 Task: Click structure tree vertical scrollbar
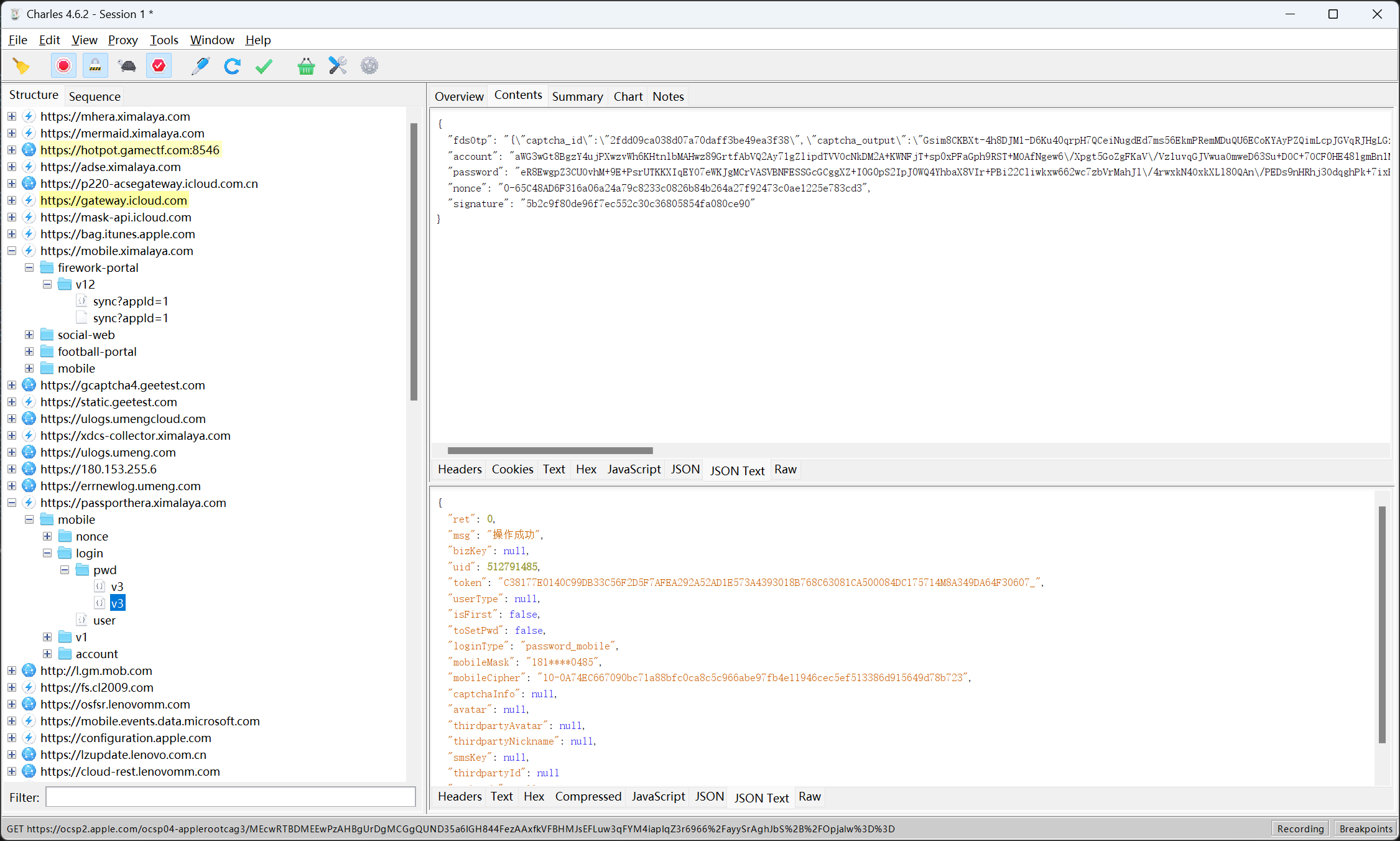tap(414, 262)
